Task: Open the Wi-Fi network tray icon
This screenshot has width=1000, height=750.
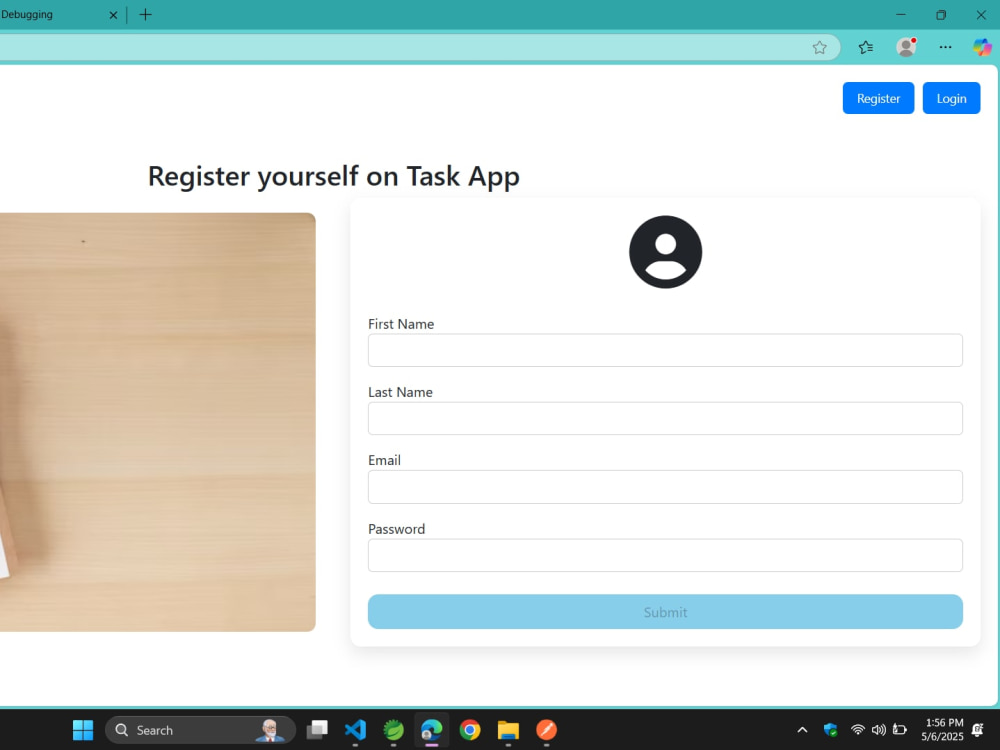Action: click(x=858, y=730)
